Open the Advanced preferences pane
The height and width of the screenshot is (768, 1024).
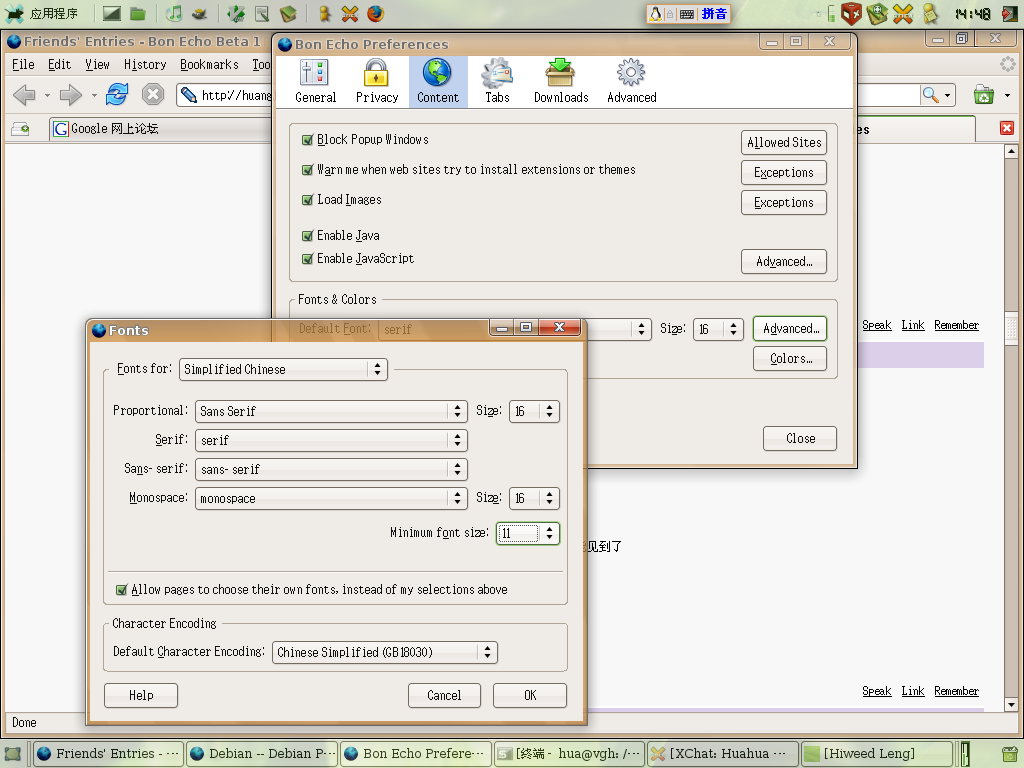pos(632,82)
